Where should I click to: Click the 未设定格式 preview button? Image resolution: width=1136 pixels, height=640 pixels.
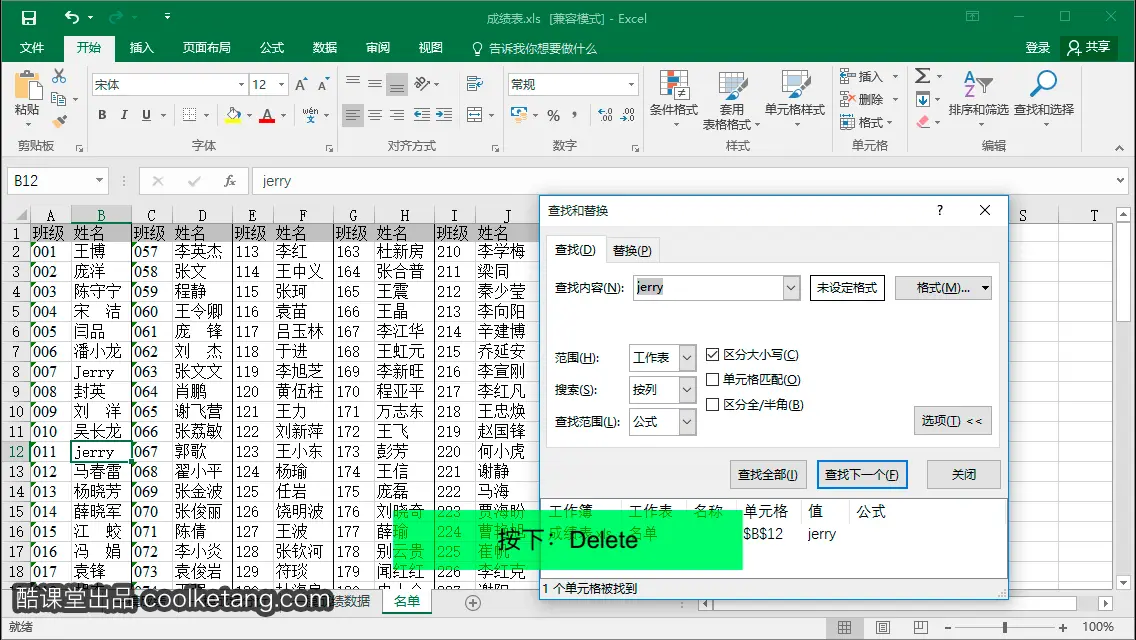[847, 288]
